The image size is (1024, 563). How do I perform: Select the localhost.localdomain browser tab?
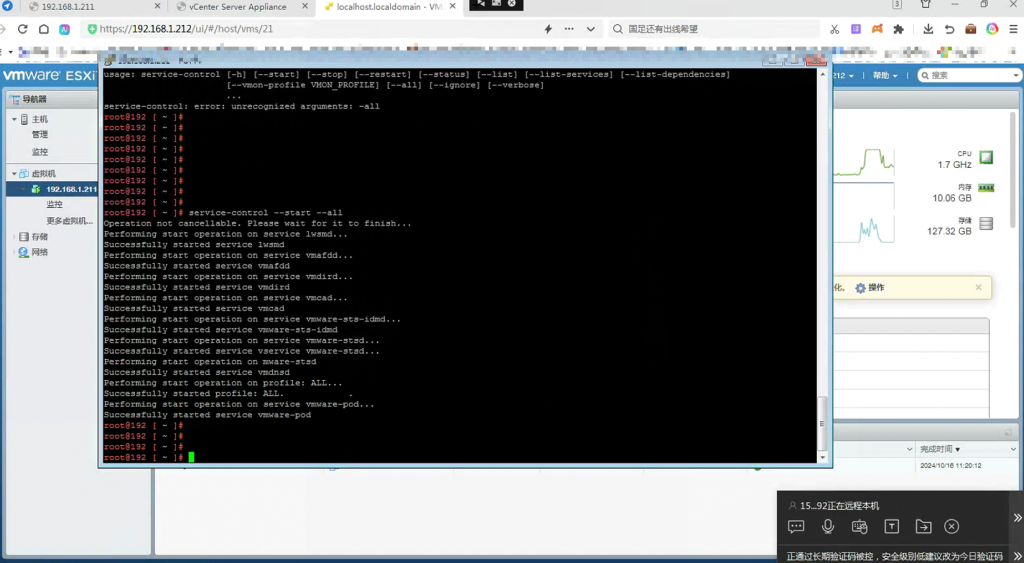click(x=389, y=7)
